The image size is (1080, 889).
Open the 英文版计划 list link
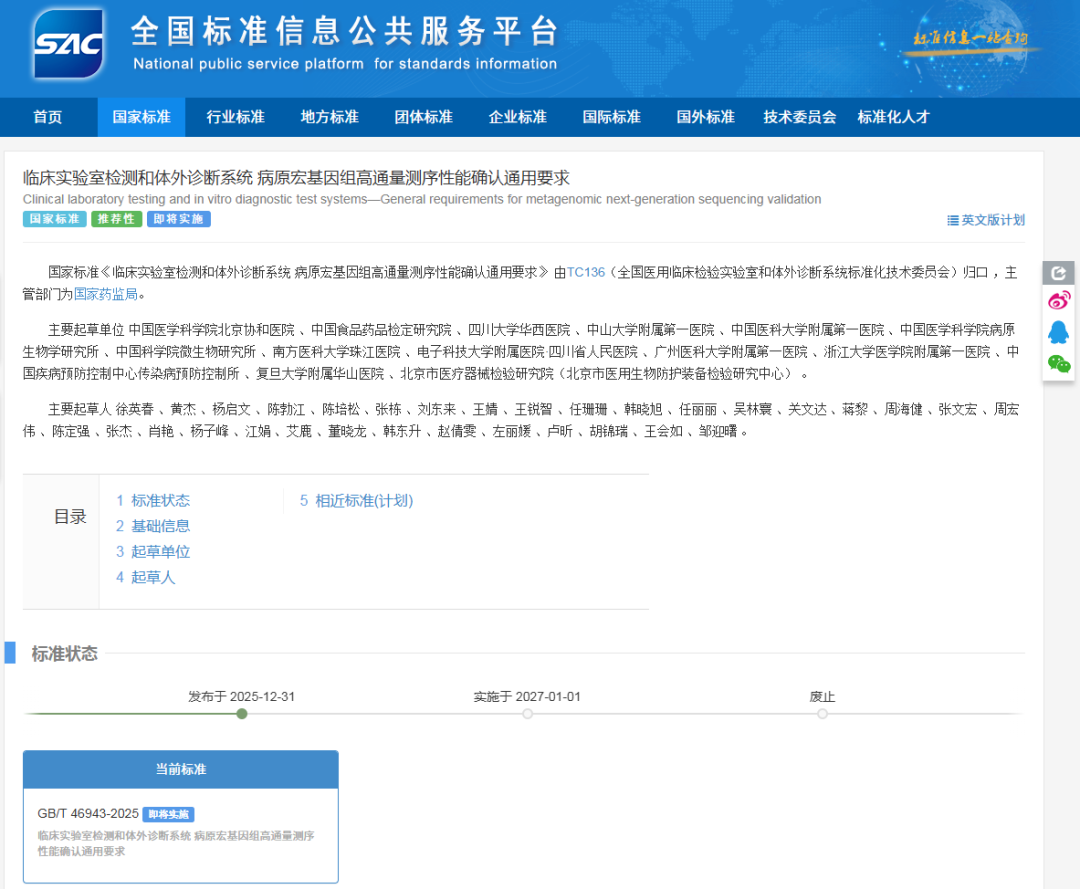point(986,220)
